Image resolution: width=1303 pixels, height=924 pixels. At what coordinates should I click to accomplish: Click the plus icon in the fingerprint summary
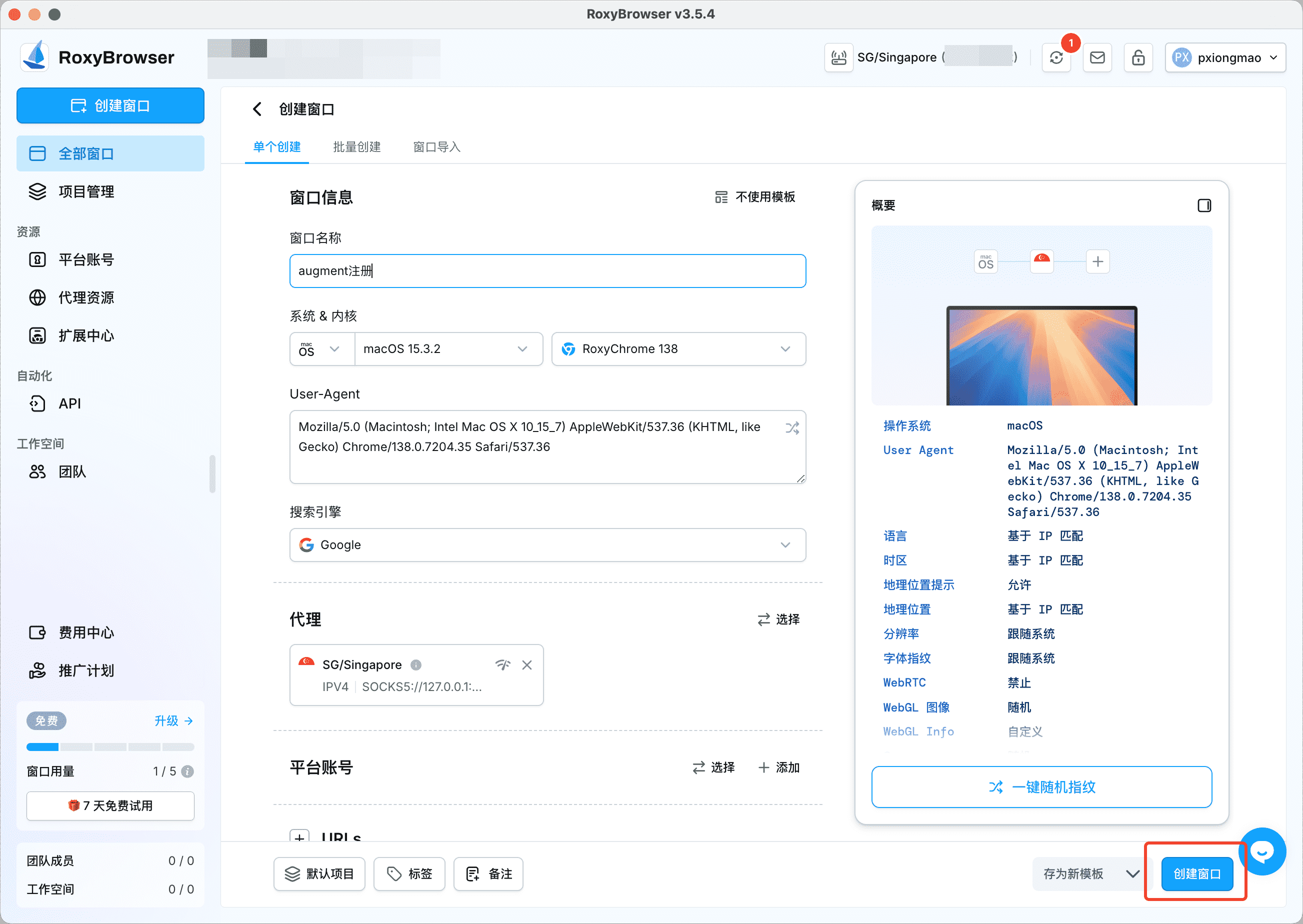click(1098, 261)
